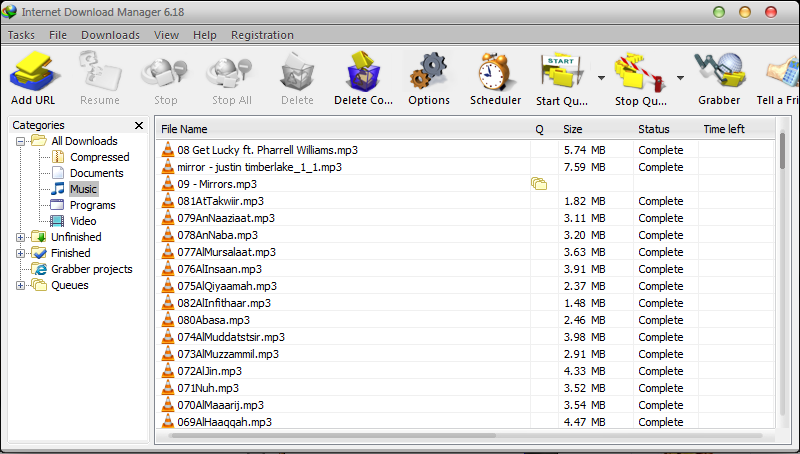Select file 077AlMursalaat.mp3
Image resolution: width=800 pixels, height=454 pixels.
(227, 252)
